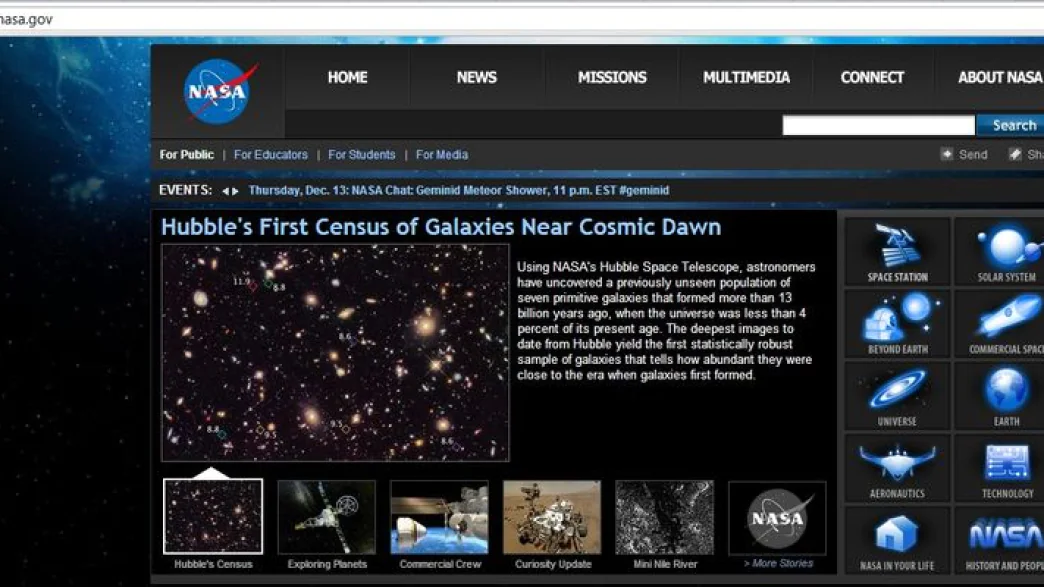Go to the HOME menu
Viewport: 1044px width, 587px height.
coord(348,77)
